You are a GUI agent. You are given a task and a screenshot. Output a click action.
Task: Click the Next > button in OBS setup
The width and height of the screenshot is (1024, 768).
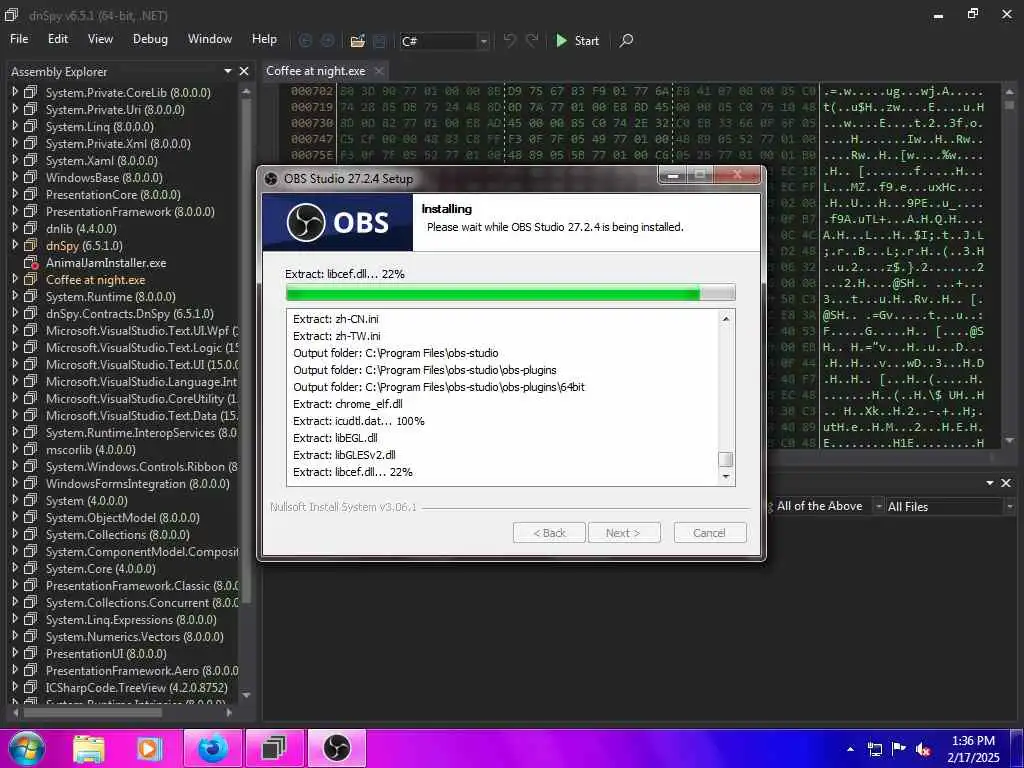click(x=624, y=533)
